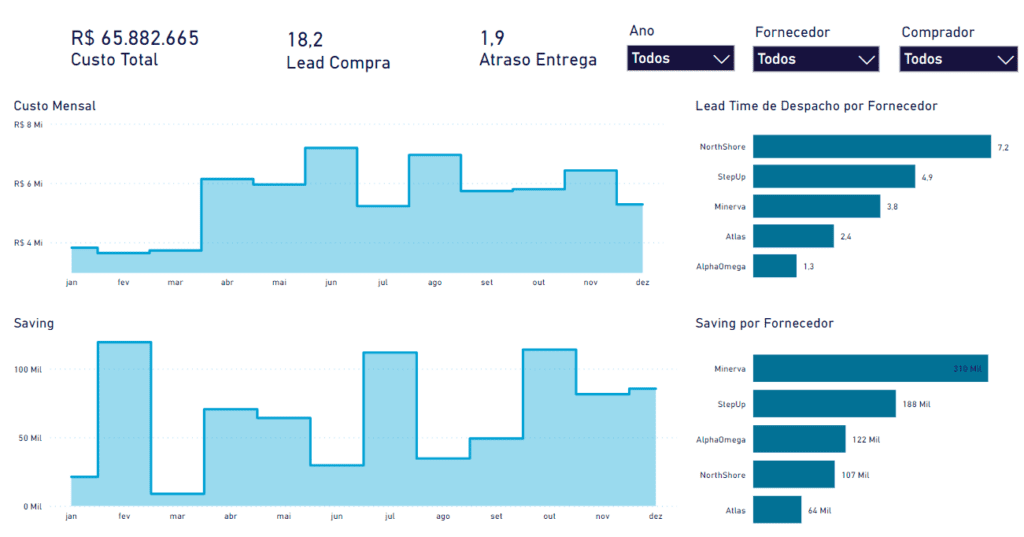Click the 188 Mil data label

point(916,404)
